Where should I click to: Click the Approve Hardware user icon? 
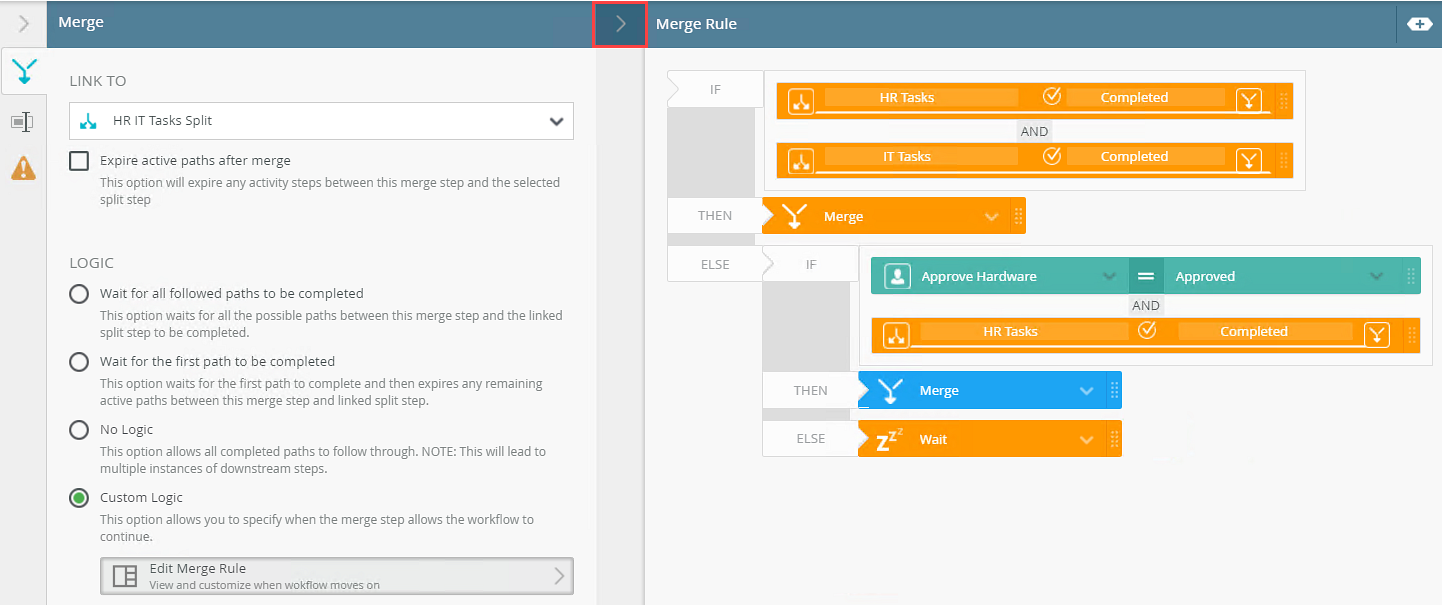tap(897, 276)
